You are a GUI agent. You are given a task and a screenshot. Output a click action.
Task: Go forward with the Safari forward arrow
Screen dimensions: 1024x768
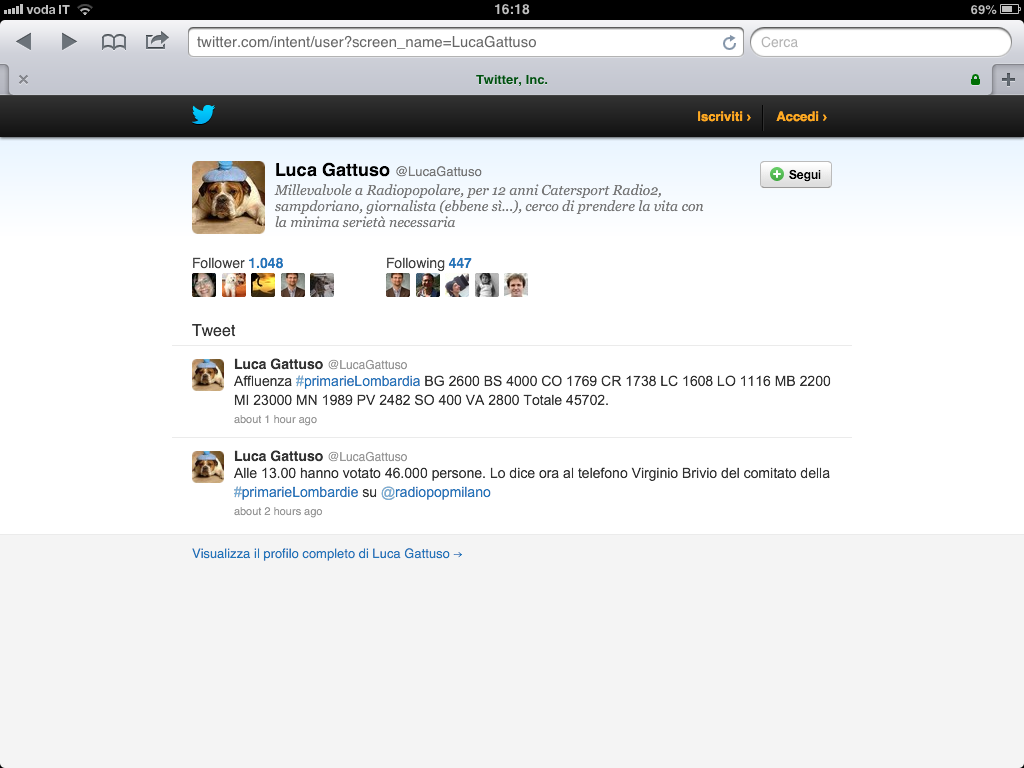(69, 42)
